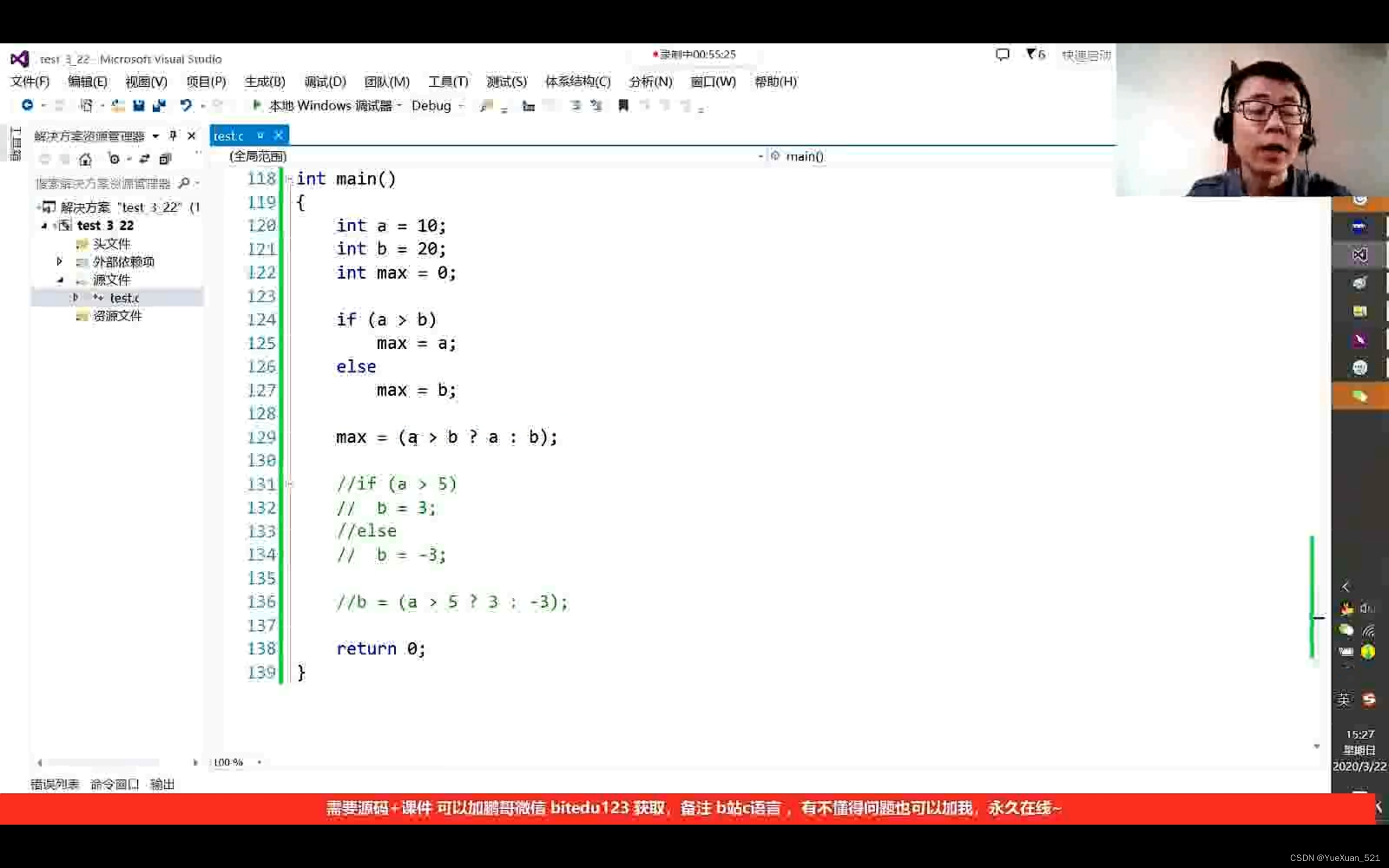Collapse the 源文件 folder arrow

(x=60, y=280)
